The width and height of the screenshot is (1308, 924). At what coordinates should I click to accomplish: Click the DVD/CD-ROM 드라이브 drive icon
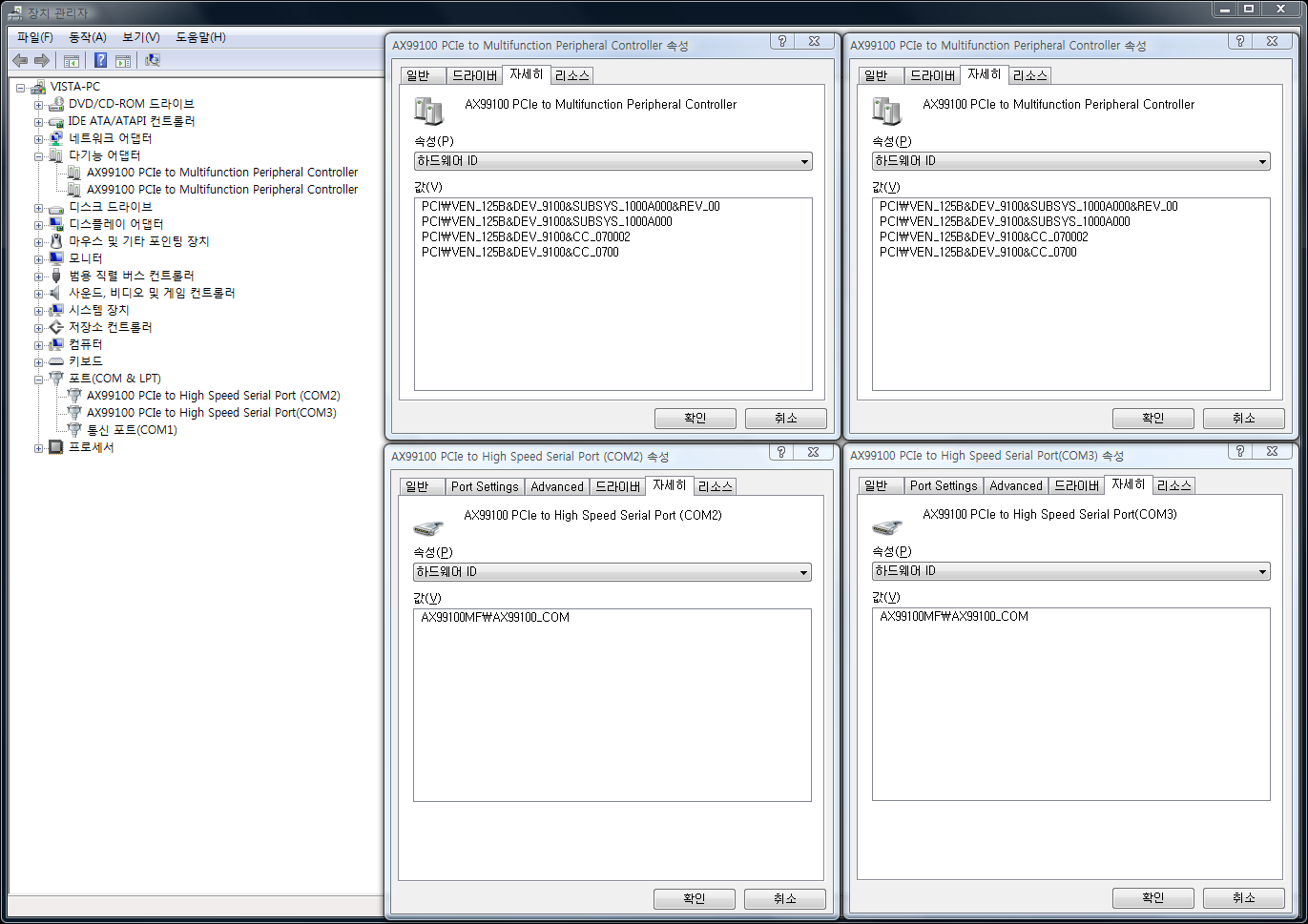(x=56, y=104)
